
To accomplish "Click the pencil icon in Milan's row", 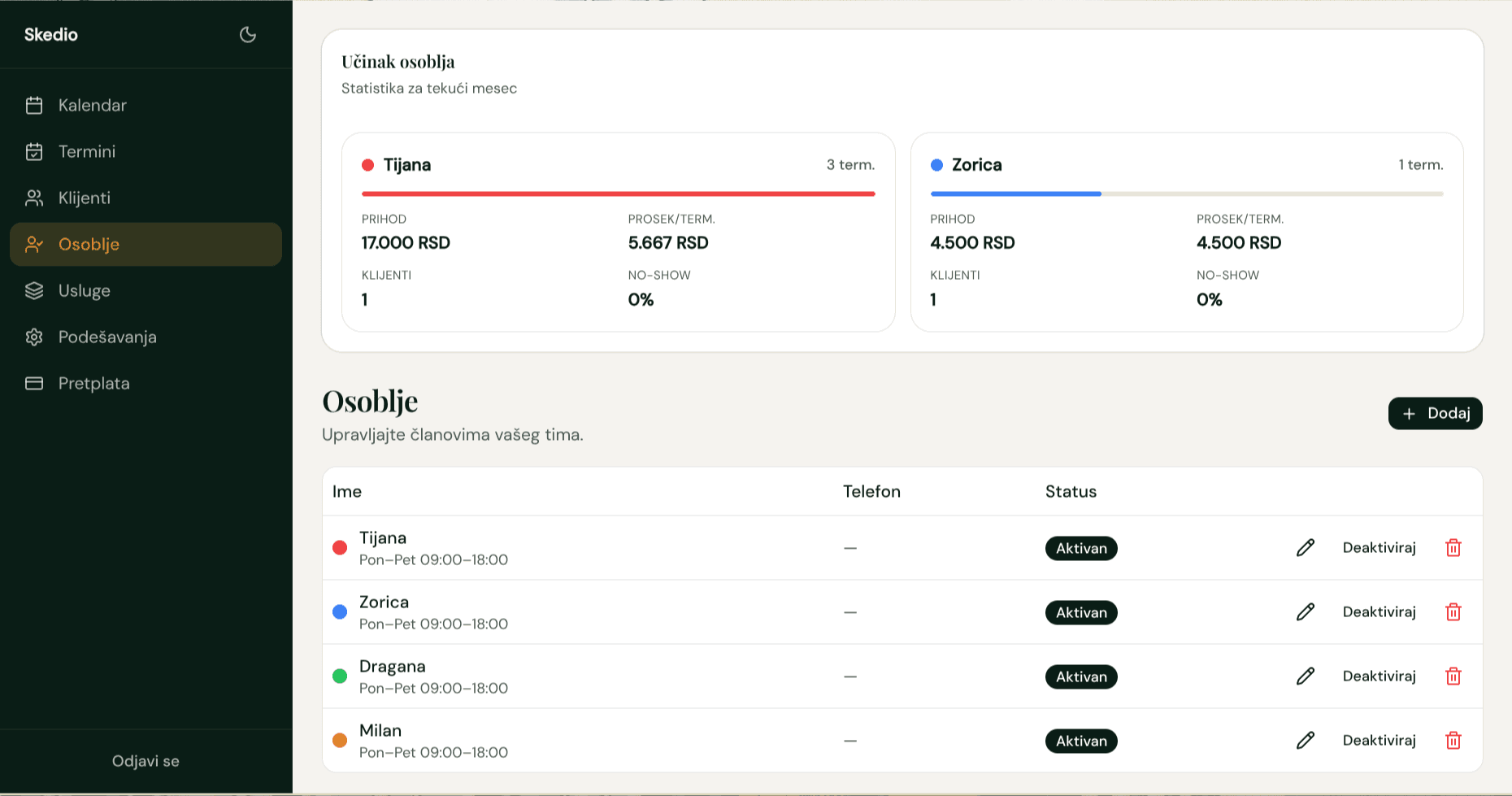I will (1306, 741).
